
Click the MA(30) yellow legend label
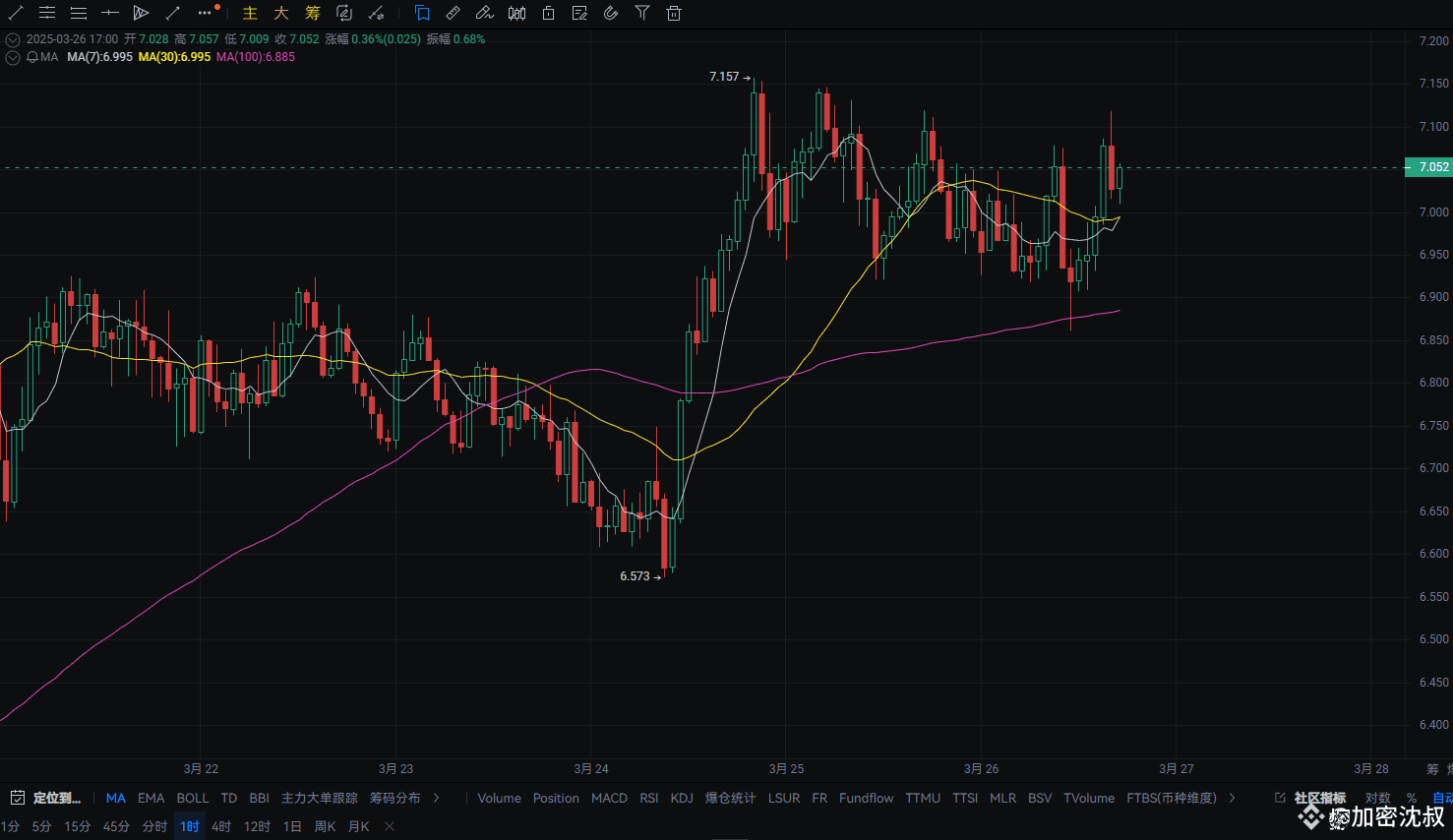pyautogui.click(x=174, y=57)
